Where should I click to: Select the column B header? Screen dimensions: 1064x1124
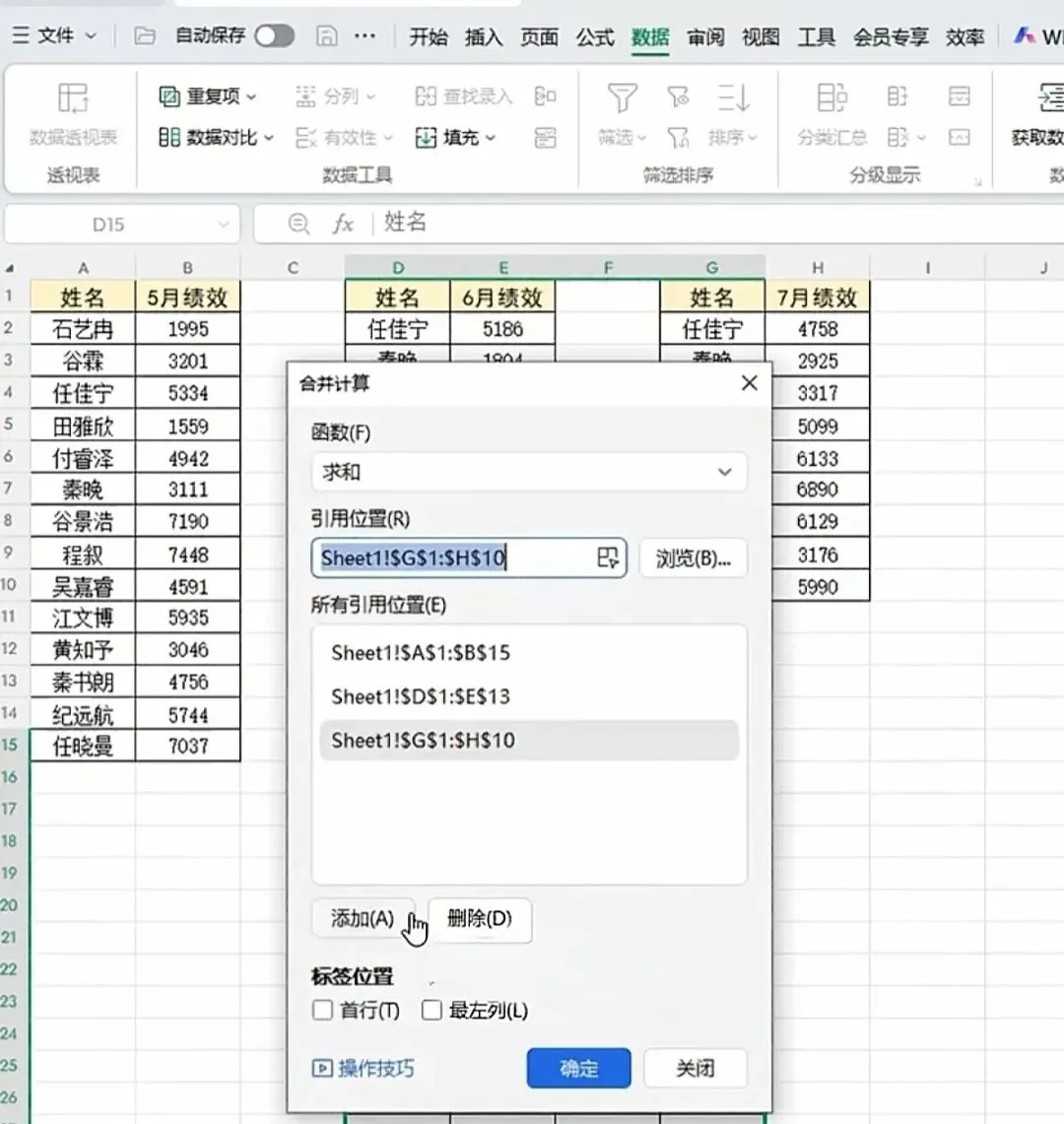click(x=188, y=267)
